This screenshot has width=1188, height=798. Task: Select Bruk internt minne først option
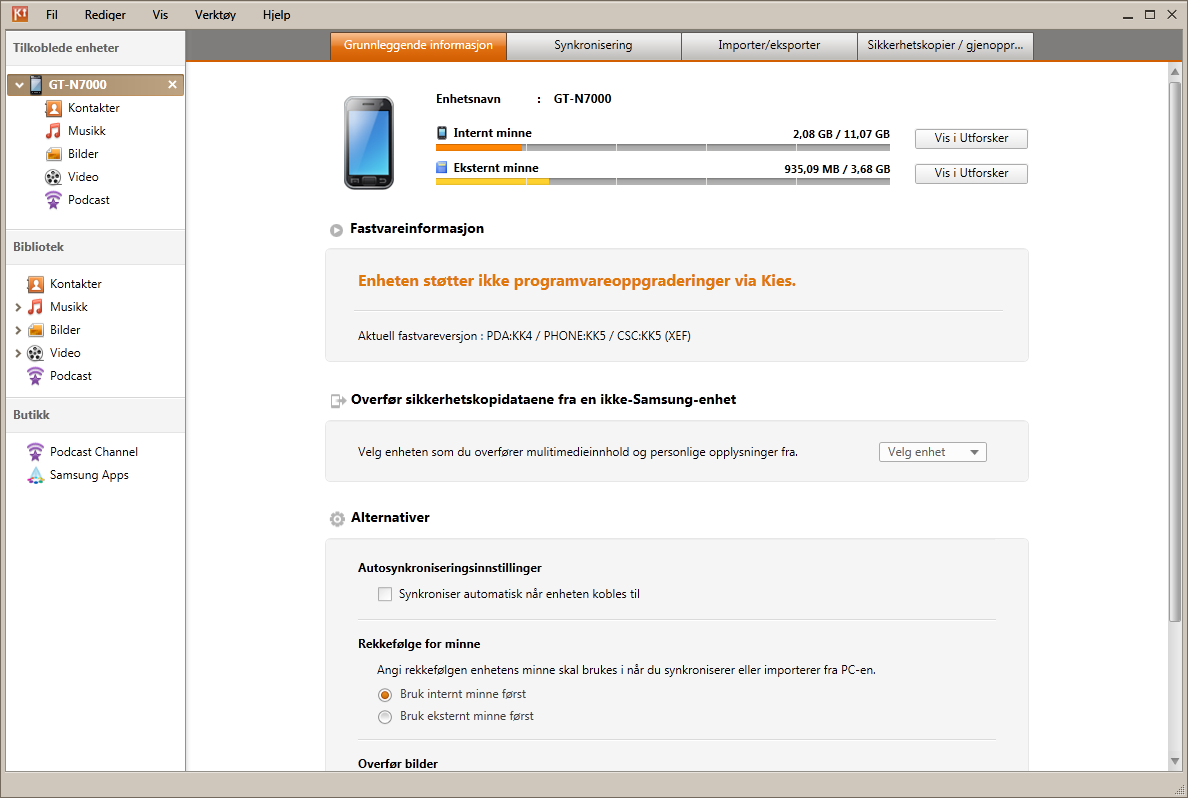click(385, 694)
